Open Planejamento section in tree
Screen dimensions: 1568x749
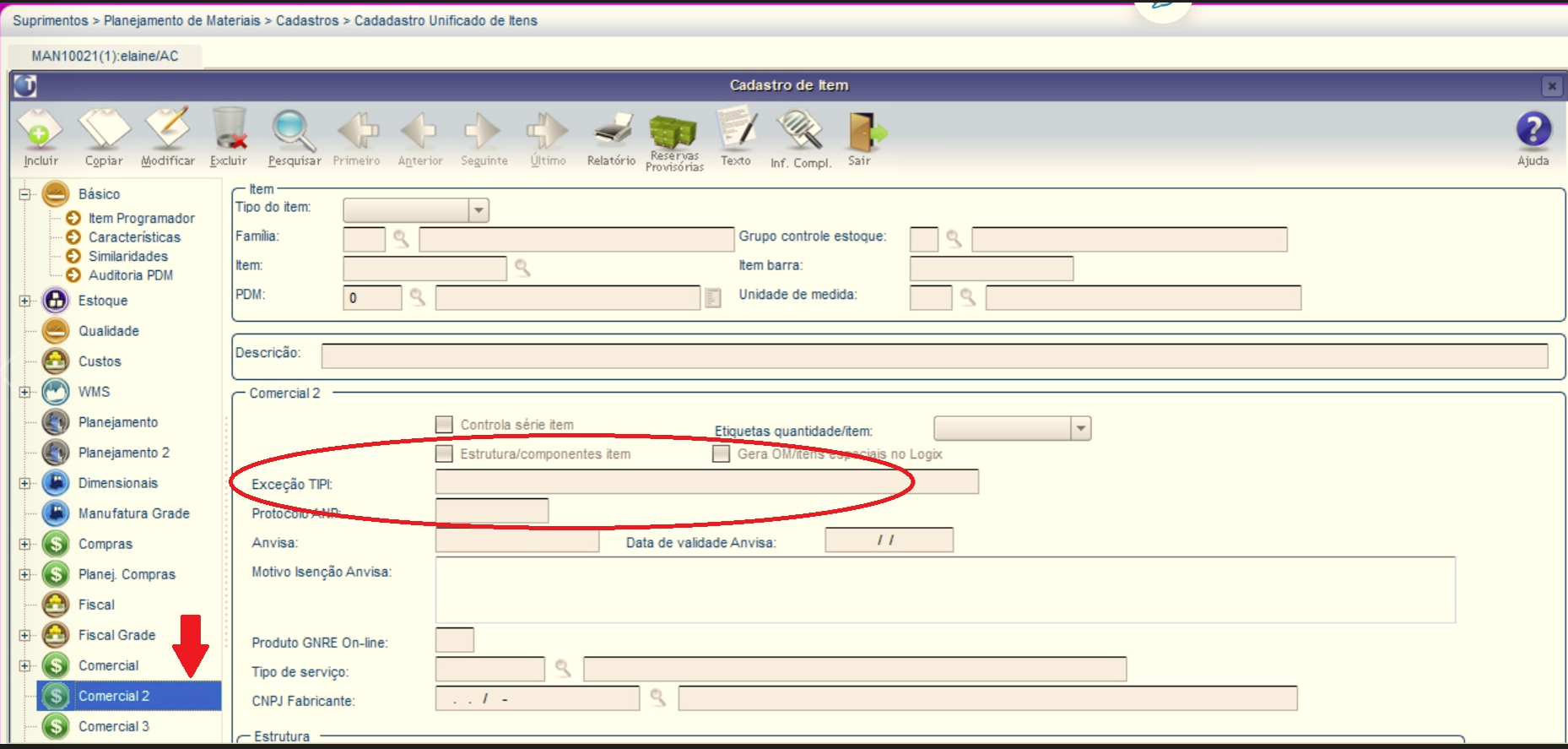point(118,422)
